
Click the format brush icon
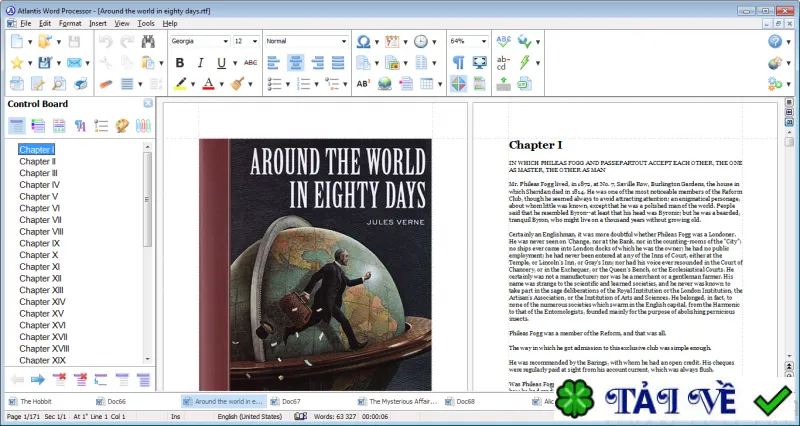pos(237,84)
